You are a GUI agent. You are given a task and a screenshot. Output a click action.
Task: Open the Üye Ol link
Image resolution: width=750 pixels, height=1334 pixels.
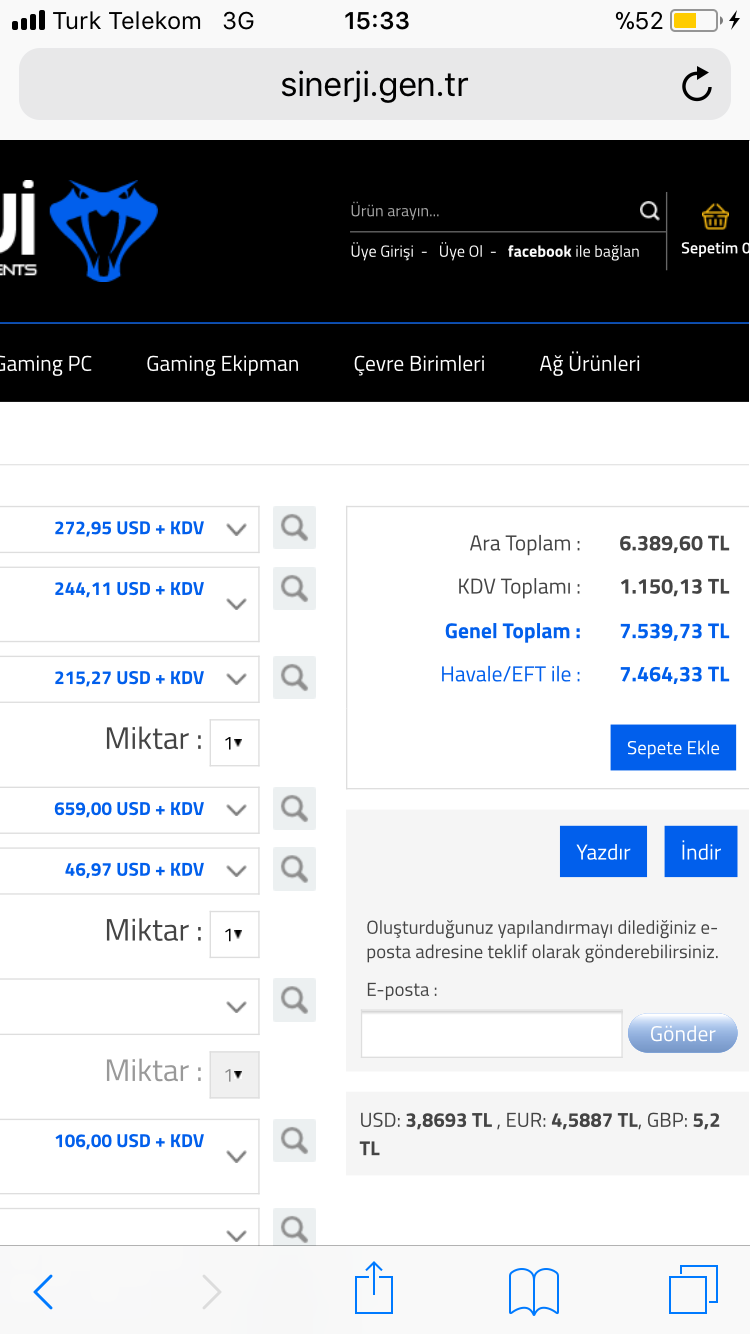click(x=460, y=252)
